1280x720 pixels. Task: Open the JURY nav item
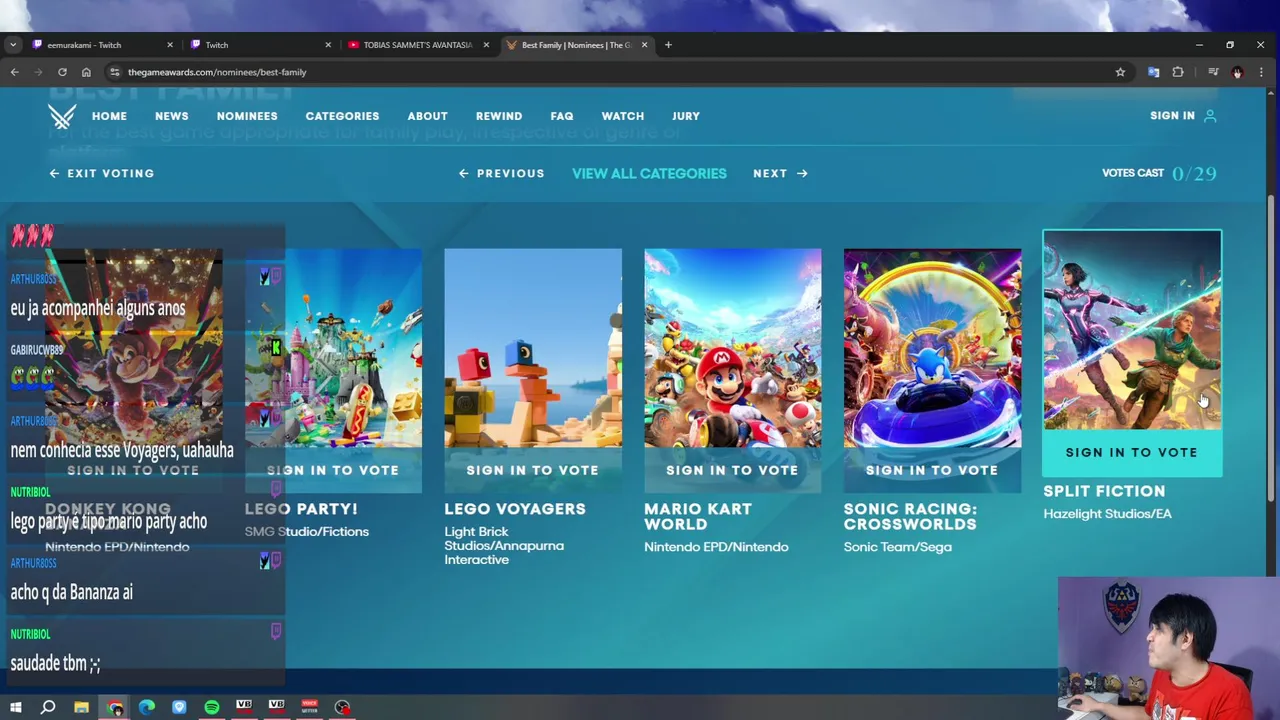coord(686,116)
